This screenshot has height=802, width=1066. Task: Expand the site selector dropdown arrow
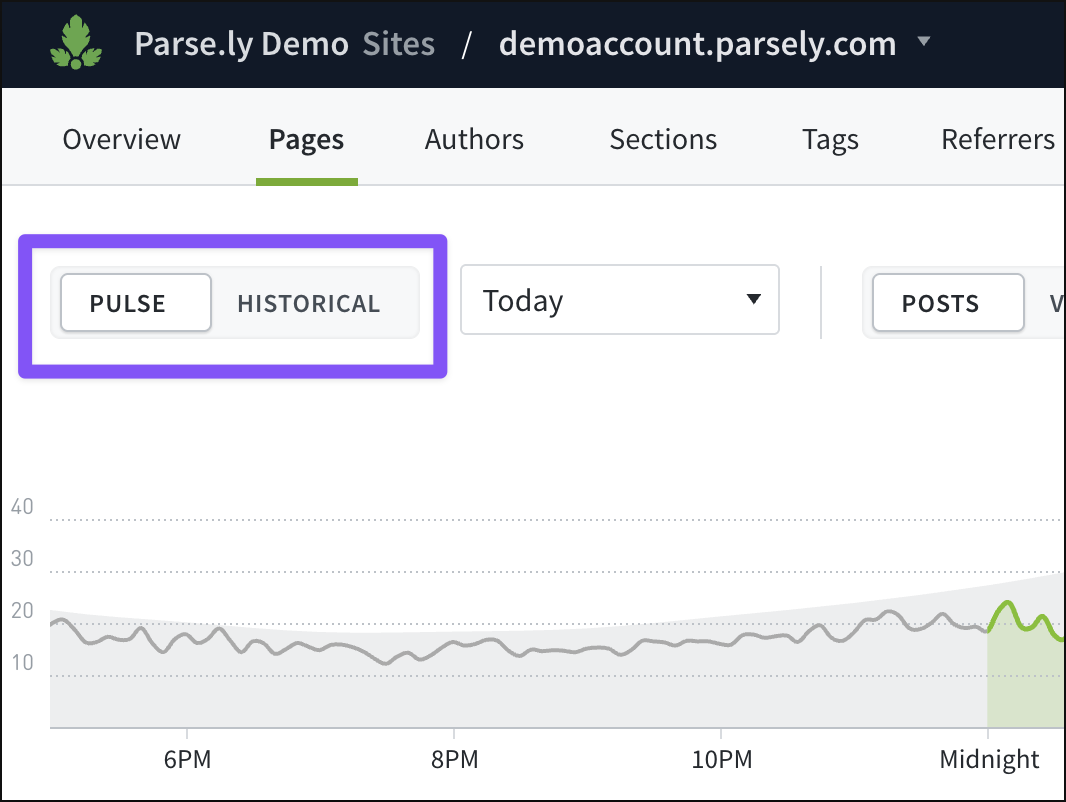pos(923,41)
